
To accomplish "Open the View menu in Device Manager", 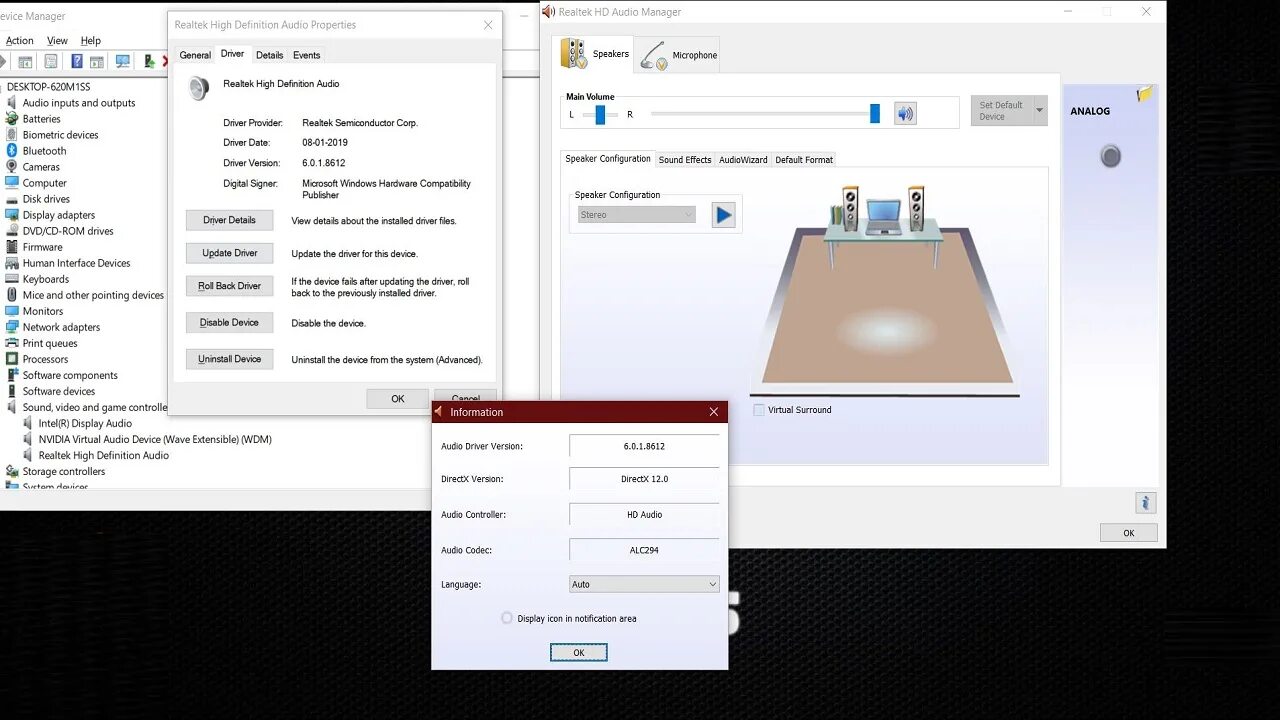I will click(x=57, y=41).
